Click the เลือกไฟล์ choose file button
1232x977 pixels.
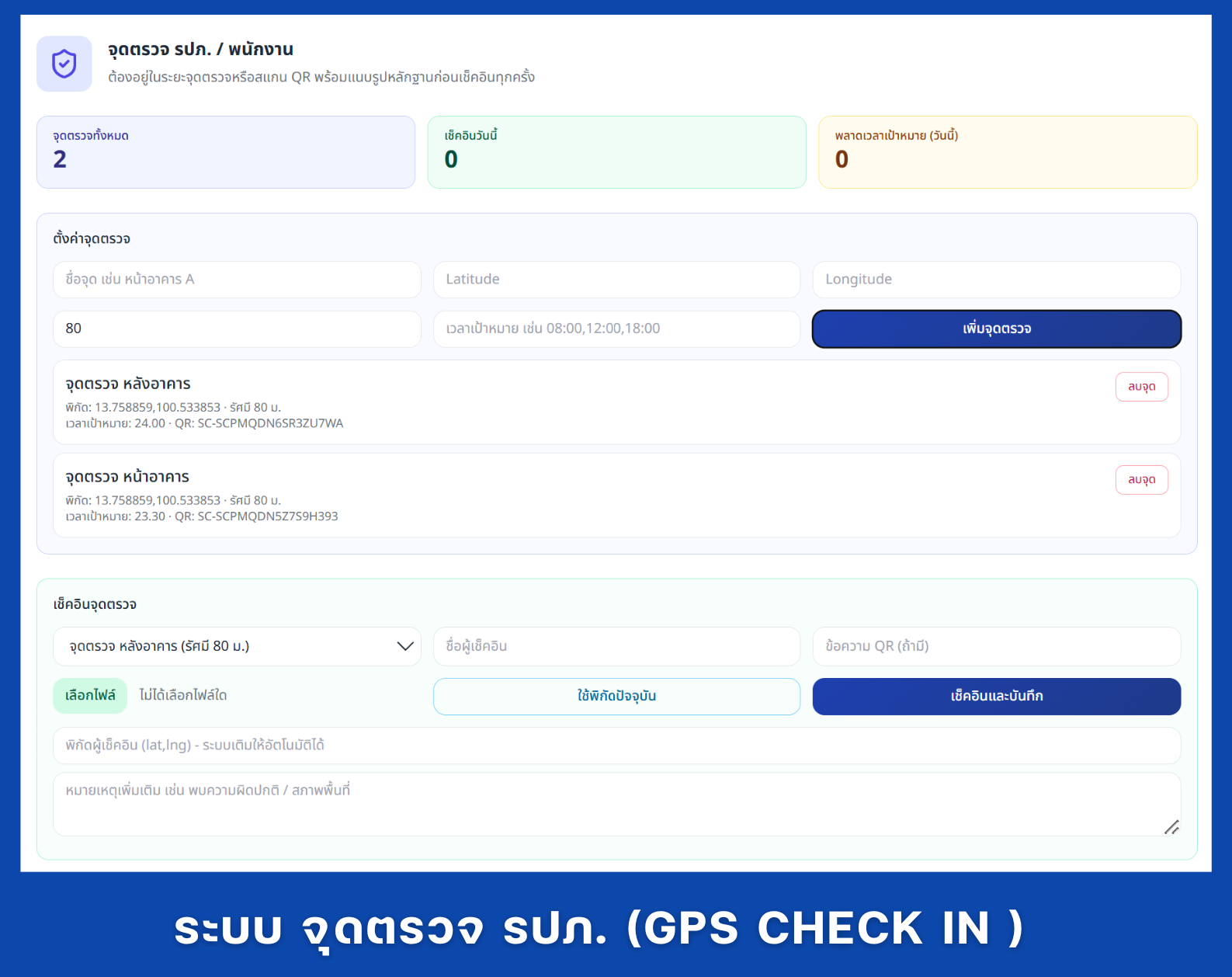coord(90,695)
